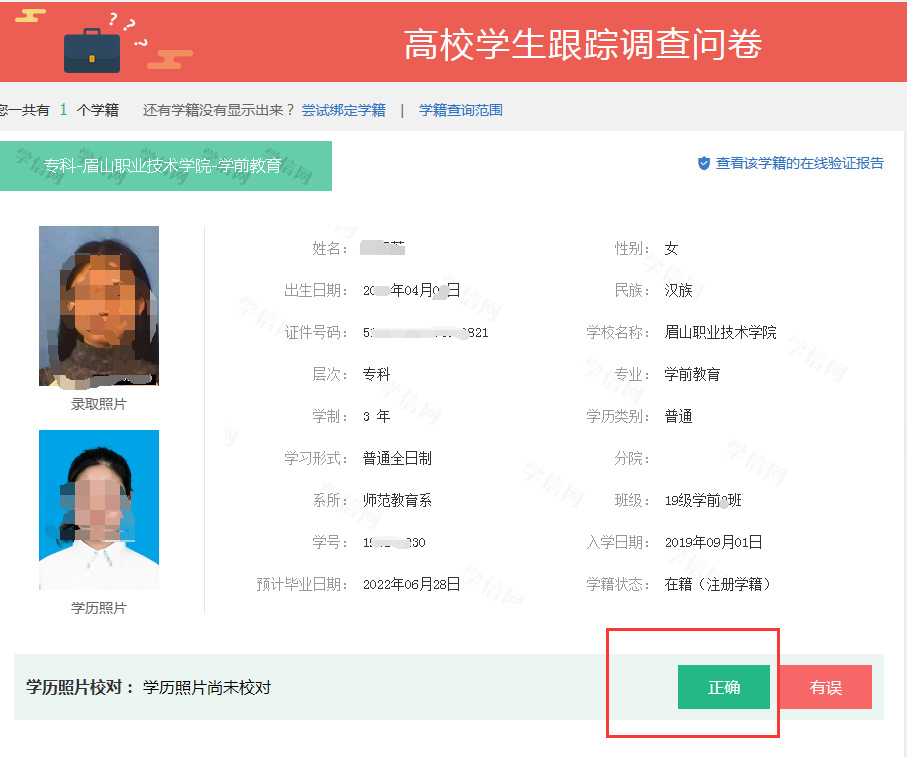907x757 pixels.
Task: Open the 尝试绑定学籍 link
Action: (x=343, y=110)
